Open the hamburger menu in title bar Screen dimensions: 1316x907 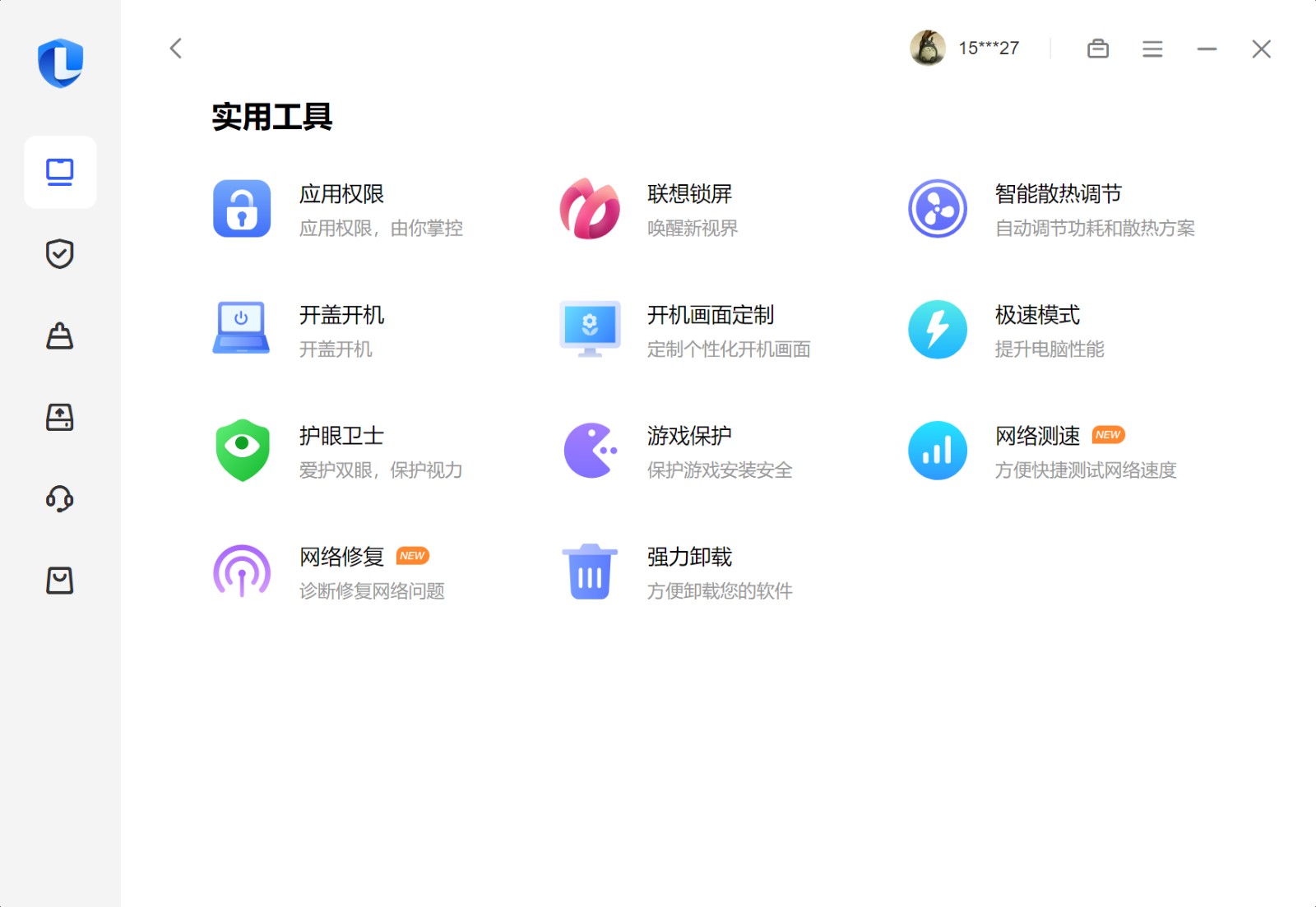point(1152,49)
